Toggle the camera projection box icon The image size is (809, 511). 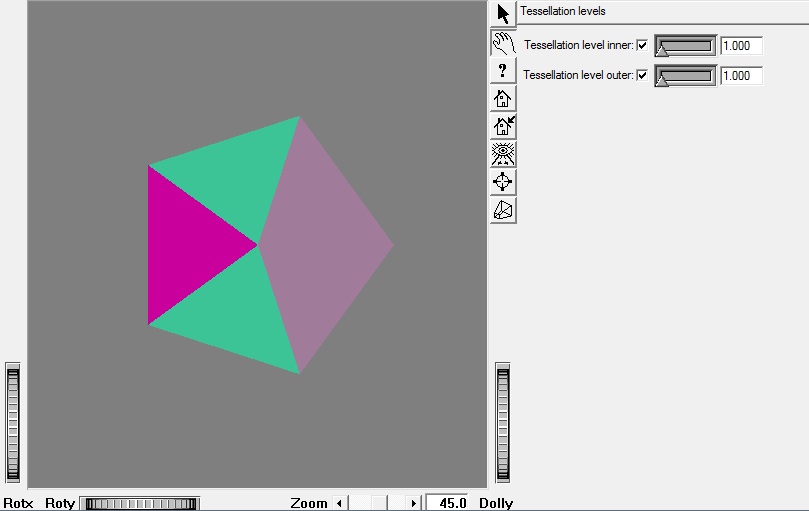point(503,210)
